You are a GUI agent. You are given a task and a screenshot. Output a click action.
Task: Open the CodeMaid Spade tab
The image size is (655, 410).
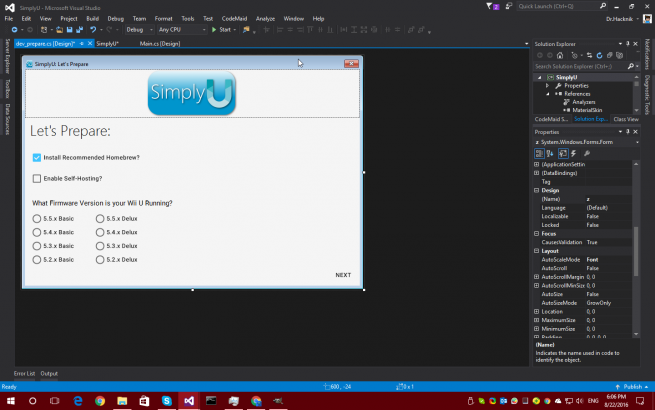tap(551, 120)
